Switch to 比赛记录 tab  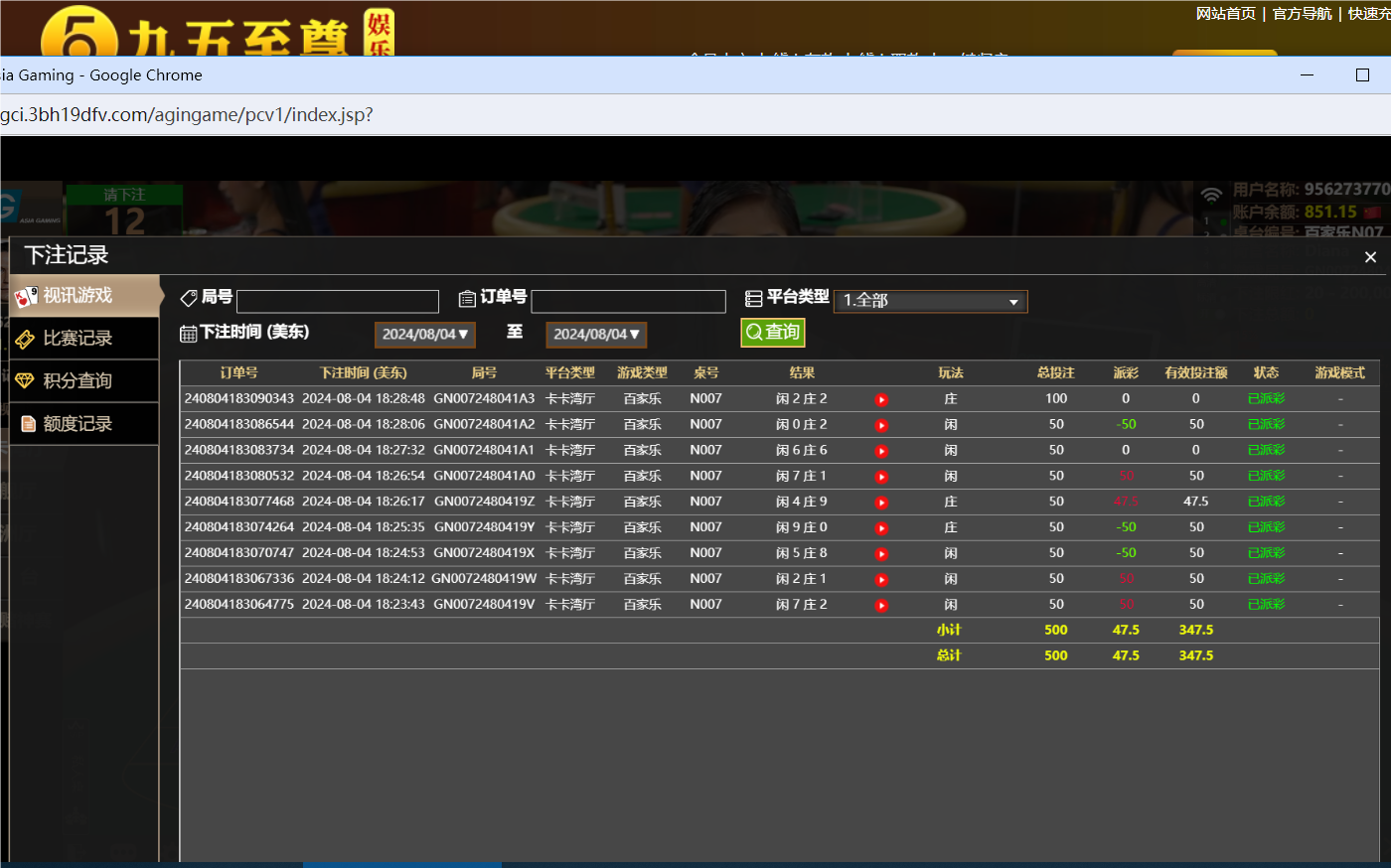click(x=77, y=339)
